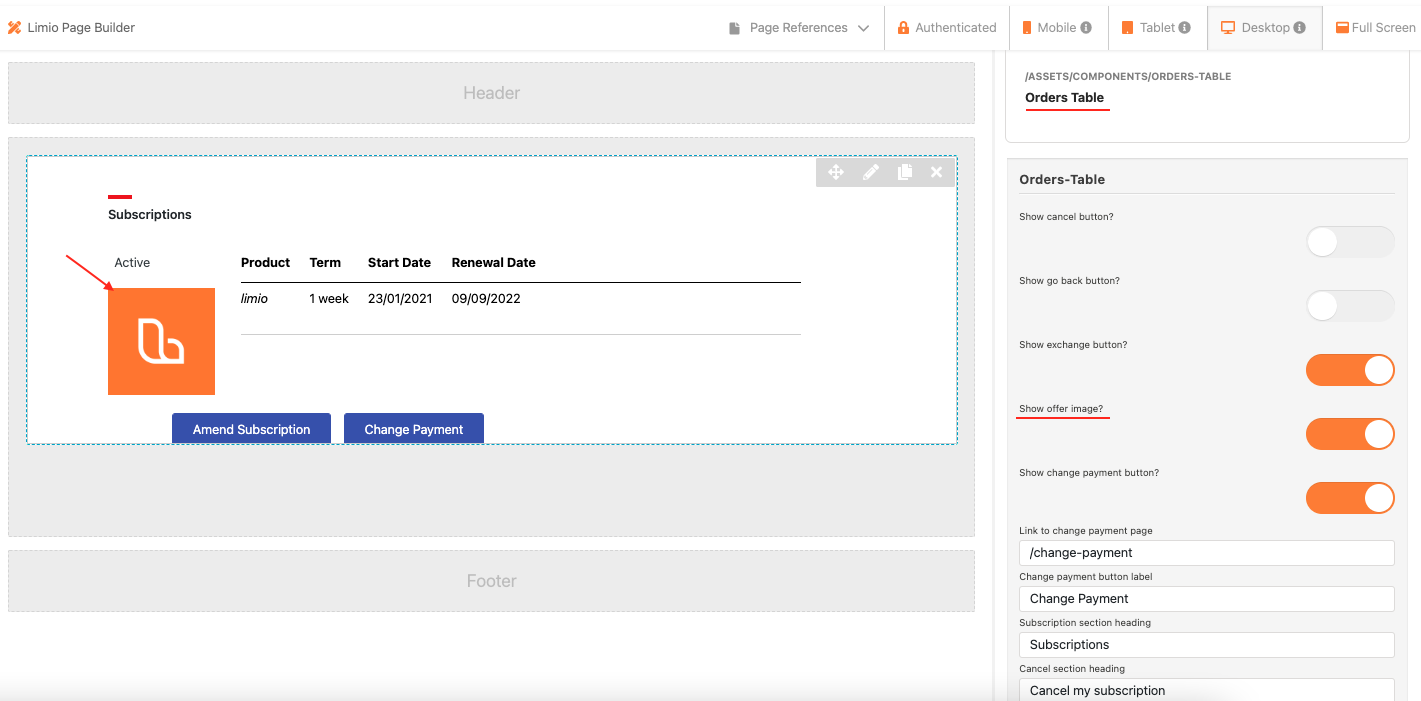Viewport: 1421px width, 701px height.
Task: Click the duplicate copy icon on the component
Action: click(x=904, y=172)
